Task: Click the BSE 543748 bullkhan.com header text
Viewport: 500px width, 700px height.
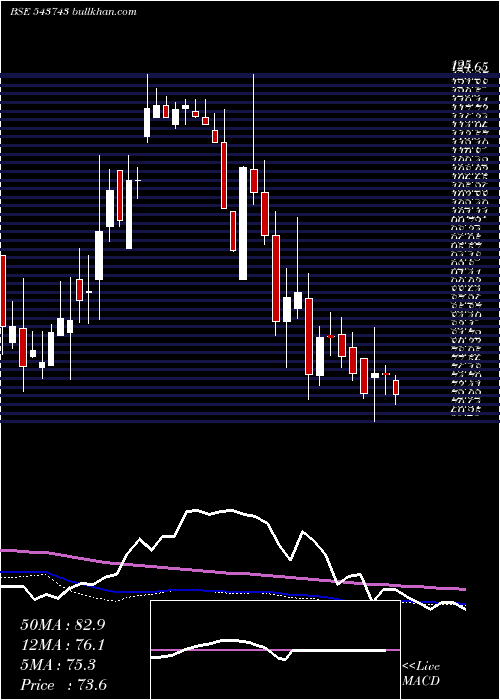Action: point(73,12)
